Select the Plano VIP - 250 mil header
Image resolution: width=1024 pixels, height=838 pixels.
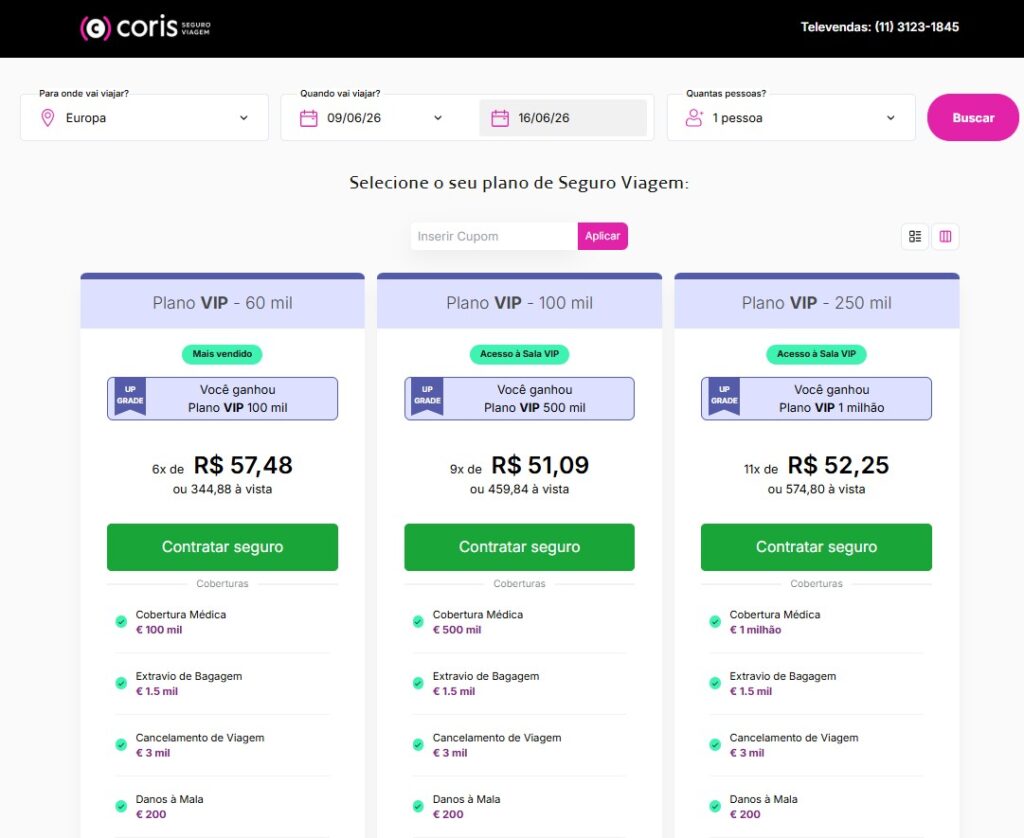pos(816,303)
